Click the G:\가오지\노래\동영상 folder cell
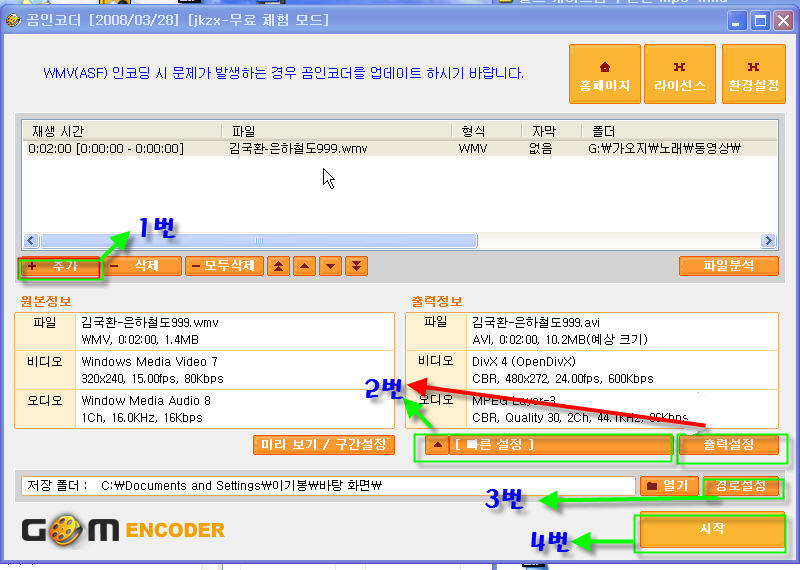Screen dimensions: 800x570 point(664,149)
